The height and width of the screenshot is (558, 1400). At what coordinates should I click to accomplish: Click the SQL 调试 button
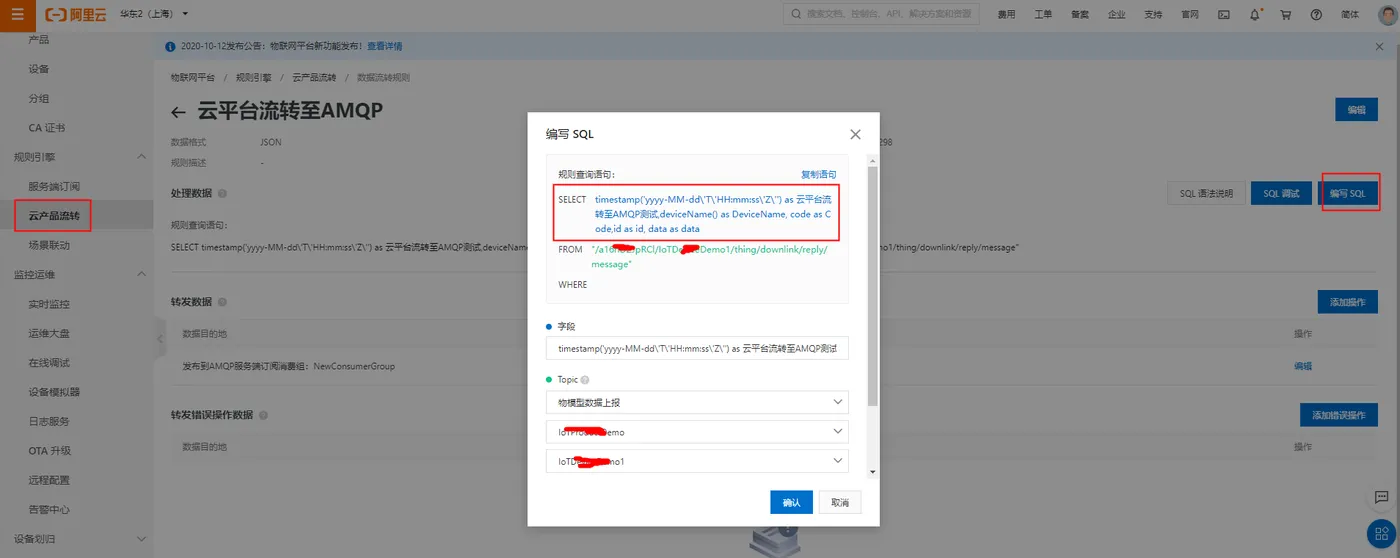tap(1281, 193)
